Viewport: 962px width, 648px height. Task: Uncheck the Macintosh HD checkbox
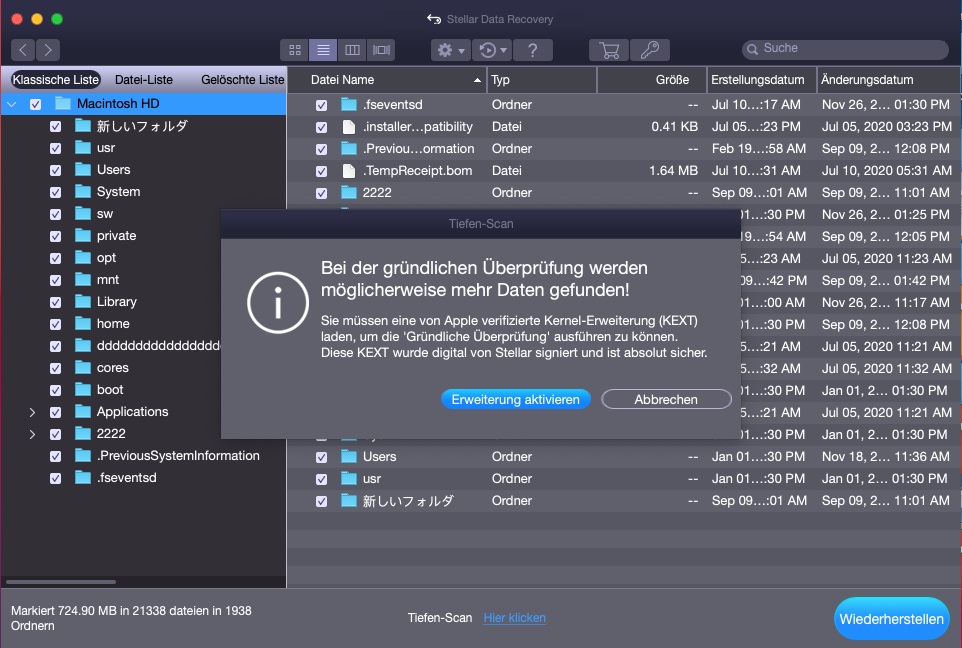point(36,104)
